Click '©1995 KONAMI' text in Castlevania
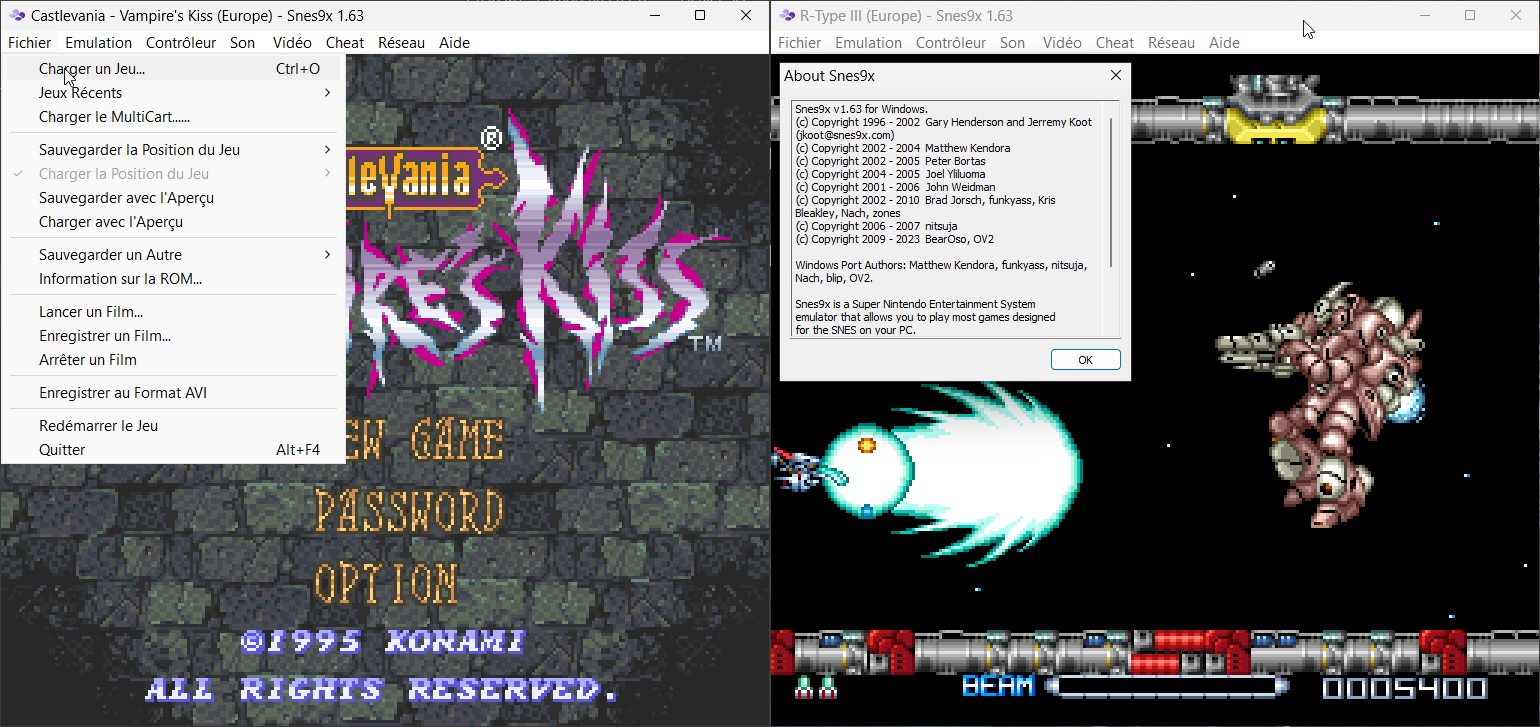Image resolution: width=1540 pixels, height=727 pixels. point(382,642)
